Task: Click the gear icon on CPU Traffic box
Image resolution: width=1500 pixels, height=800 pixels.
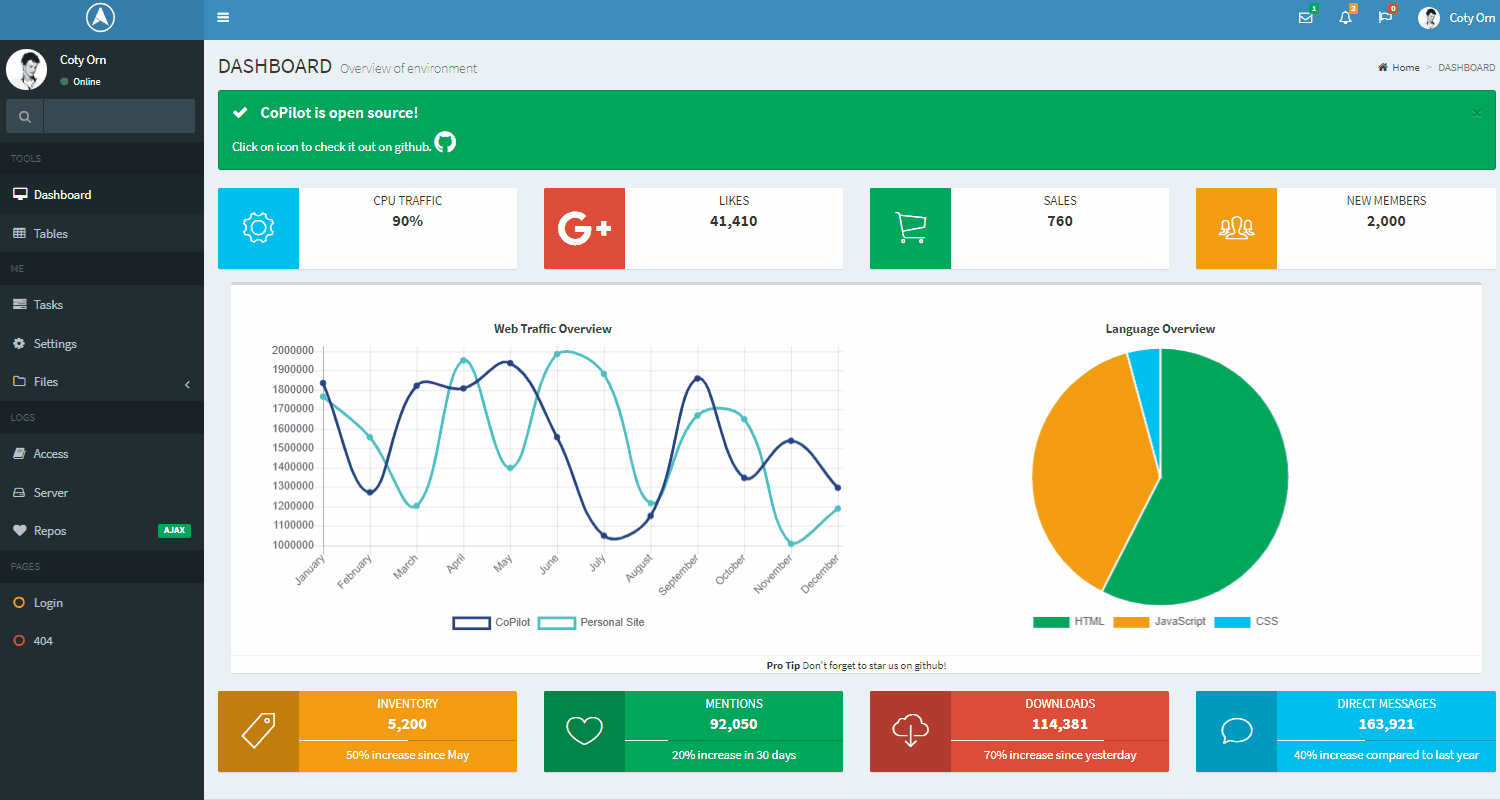Action: pyautogui.click(x=258, y=228)
